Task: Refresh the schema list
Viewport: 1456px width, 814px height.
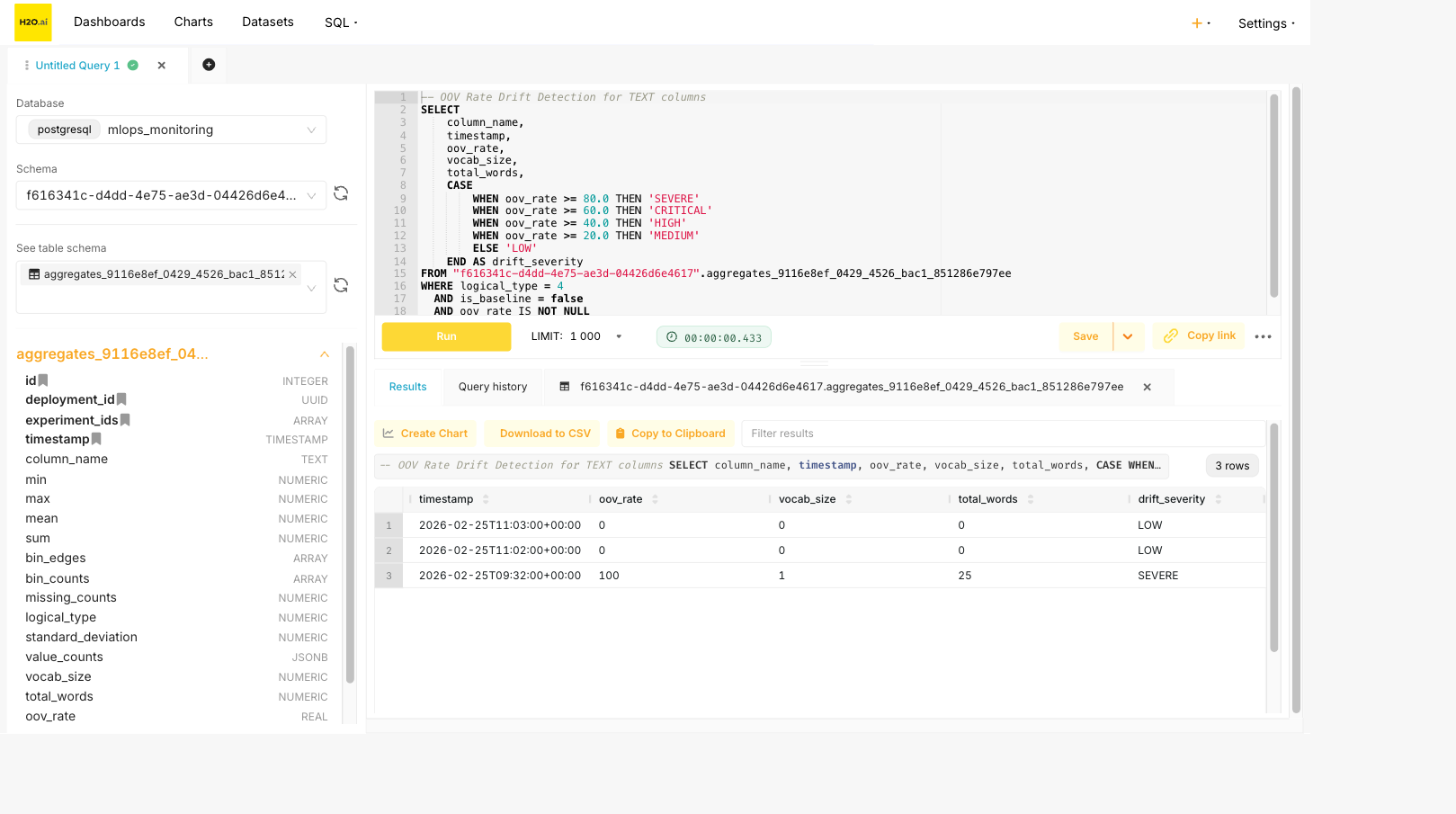Action: (340, 192)
